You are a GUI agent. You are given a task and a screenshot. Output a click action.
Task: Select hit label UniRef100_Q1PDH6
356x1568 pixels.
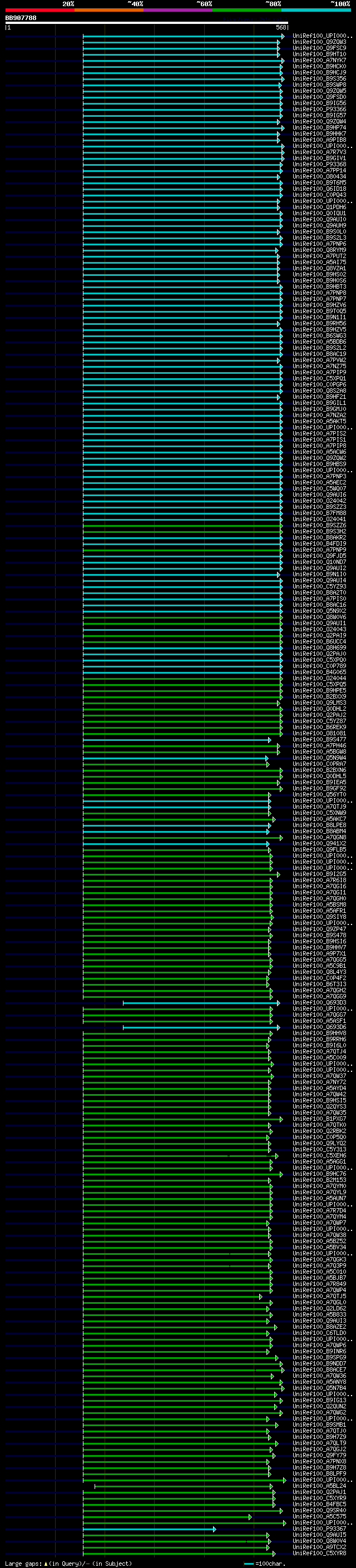pos(319,207)
